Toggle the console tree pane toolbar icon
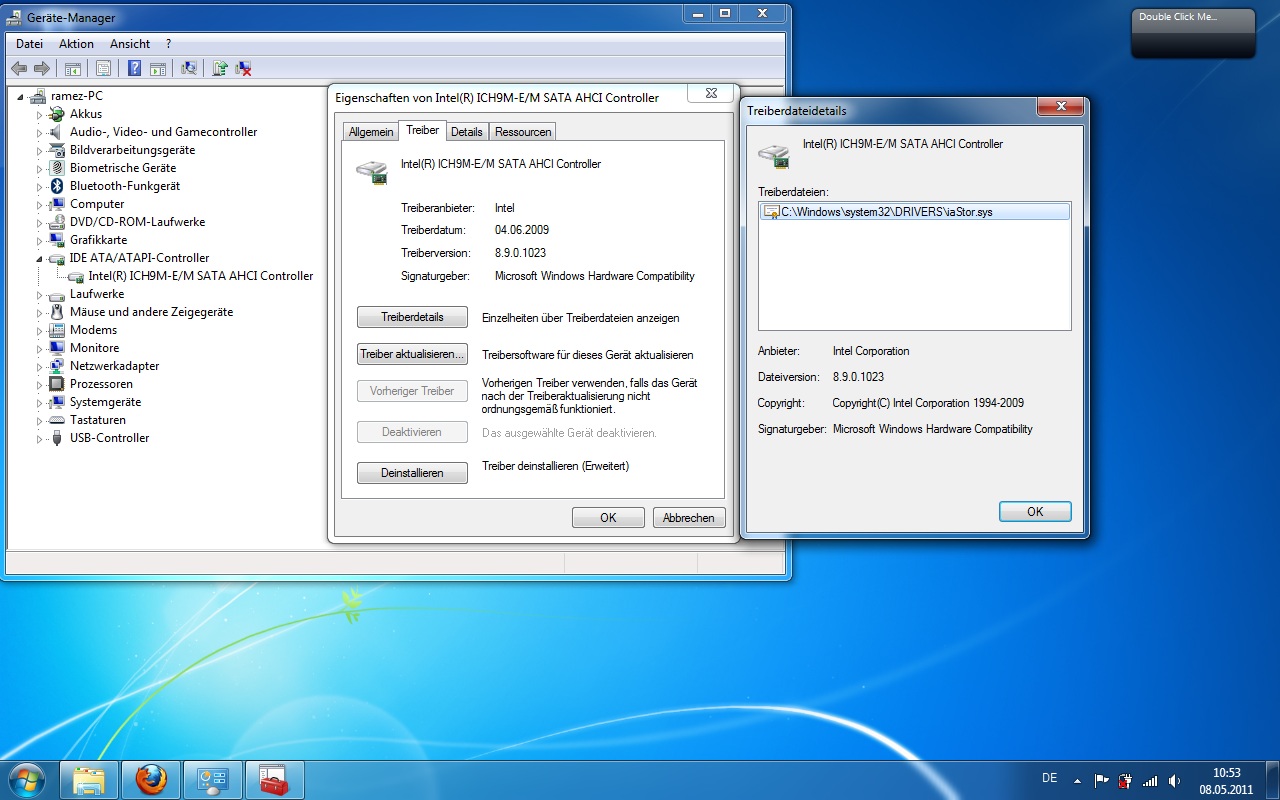 tap(72, 68)
